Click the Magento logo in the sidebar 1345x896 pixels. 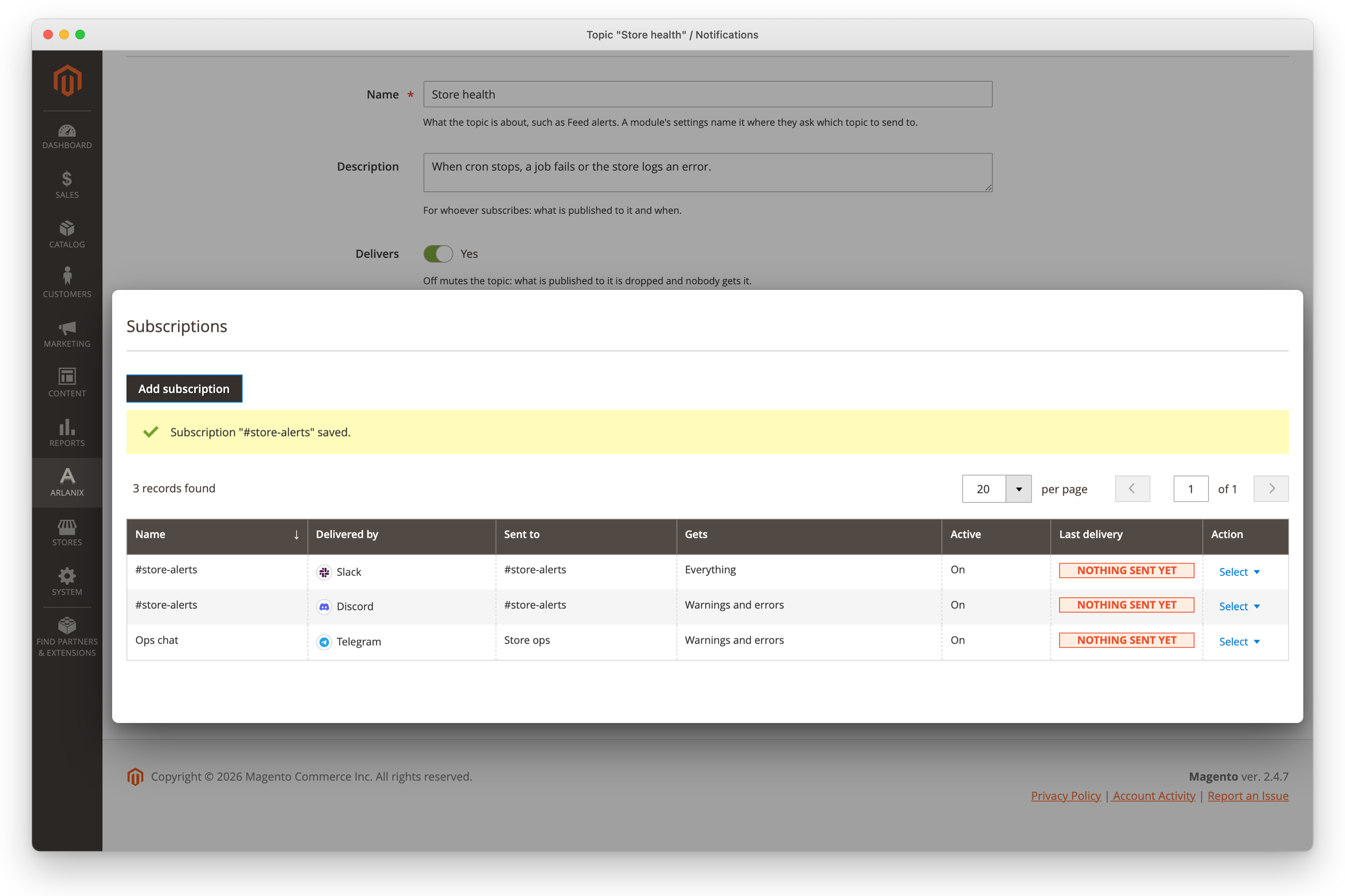67,80
